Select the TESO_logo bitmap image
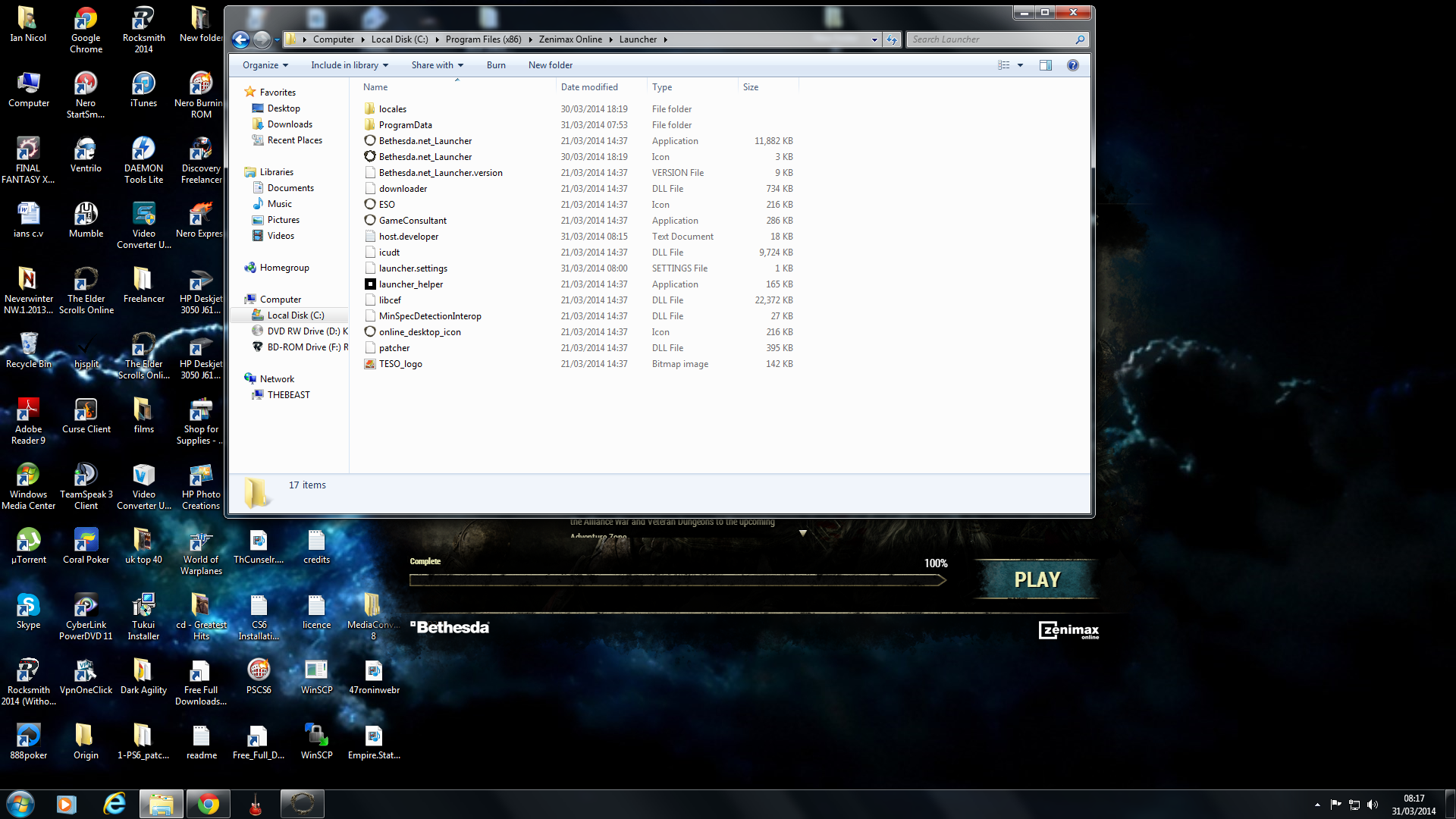 point(400,364)
